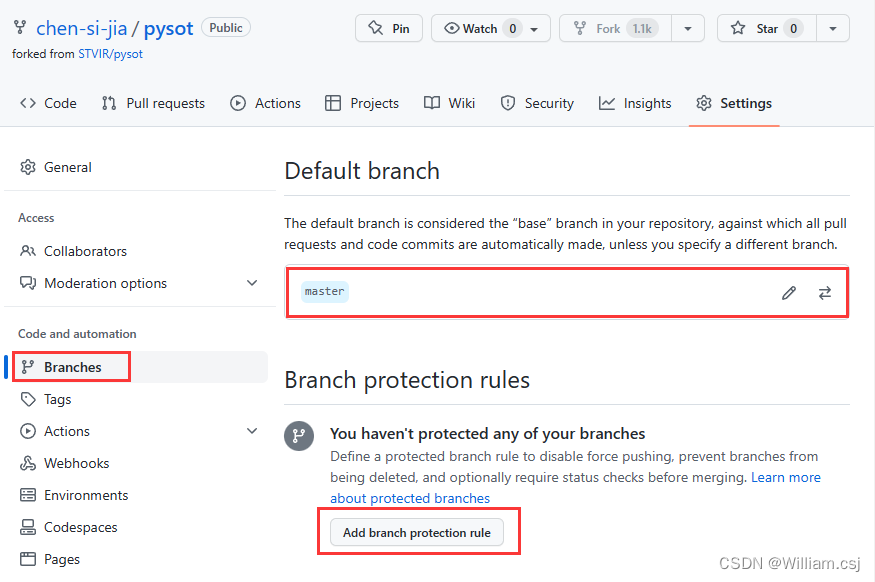
Task: Select the Settings tab
Action: click(x=734, y=103)
